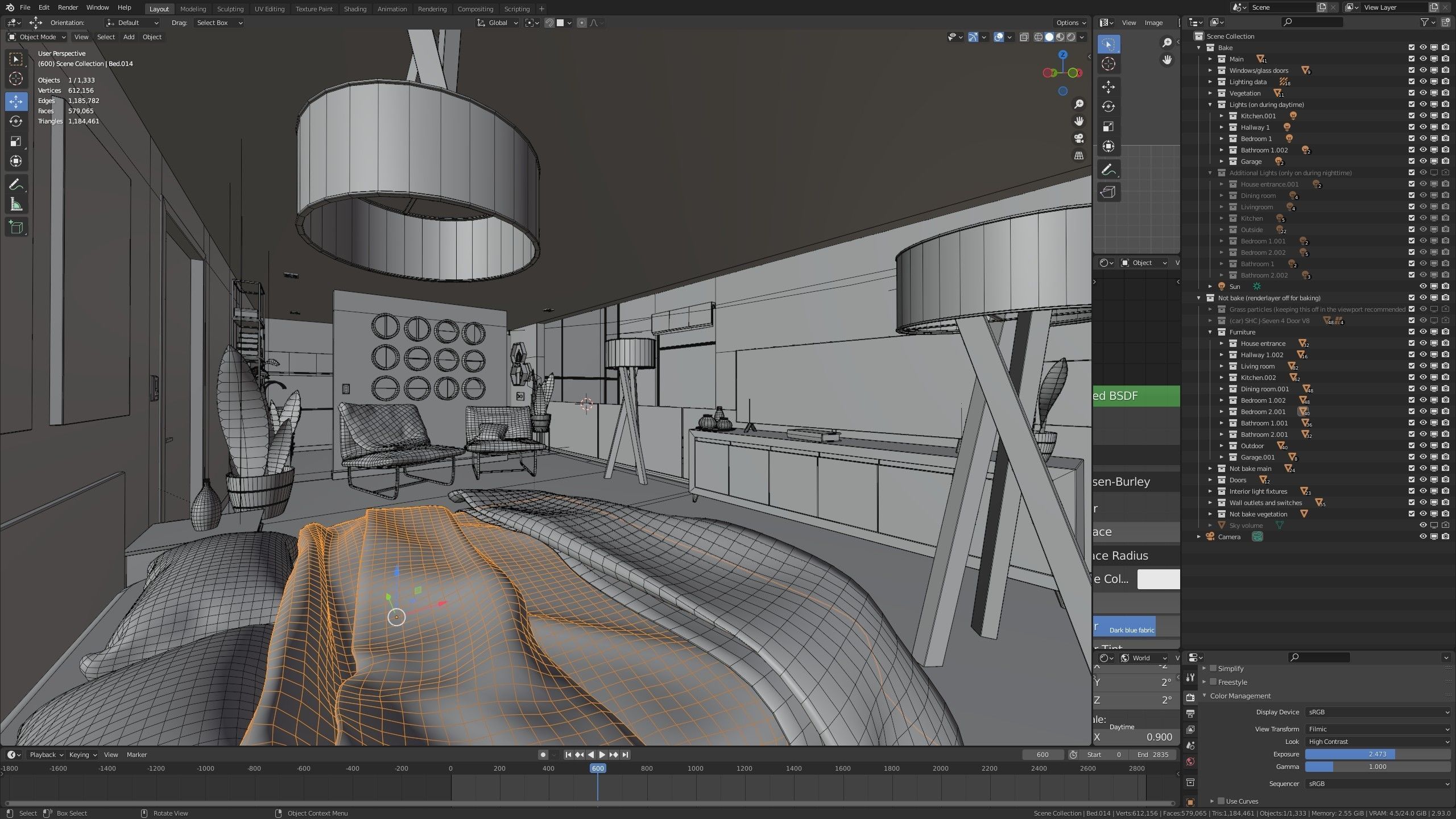The image size is (1456, 819).
Task: Click the current frame 600 field
Action: pos(1043,755)
